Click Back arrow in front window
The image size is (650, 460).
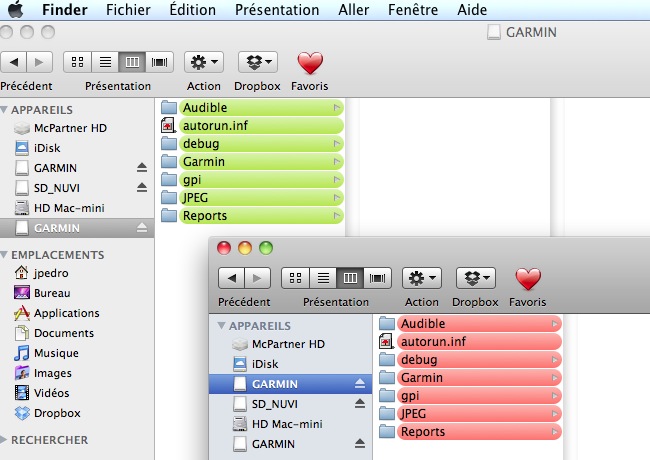click(x=232, y=278)
